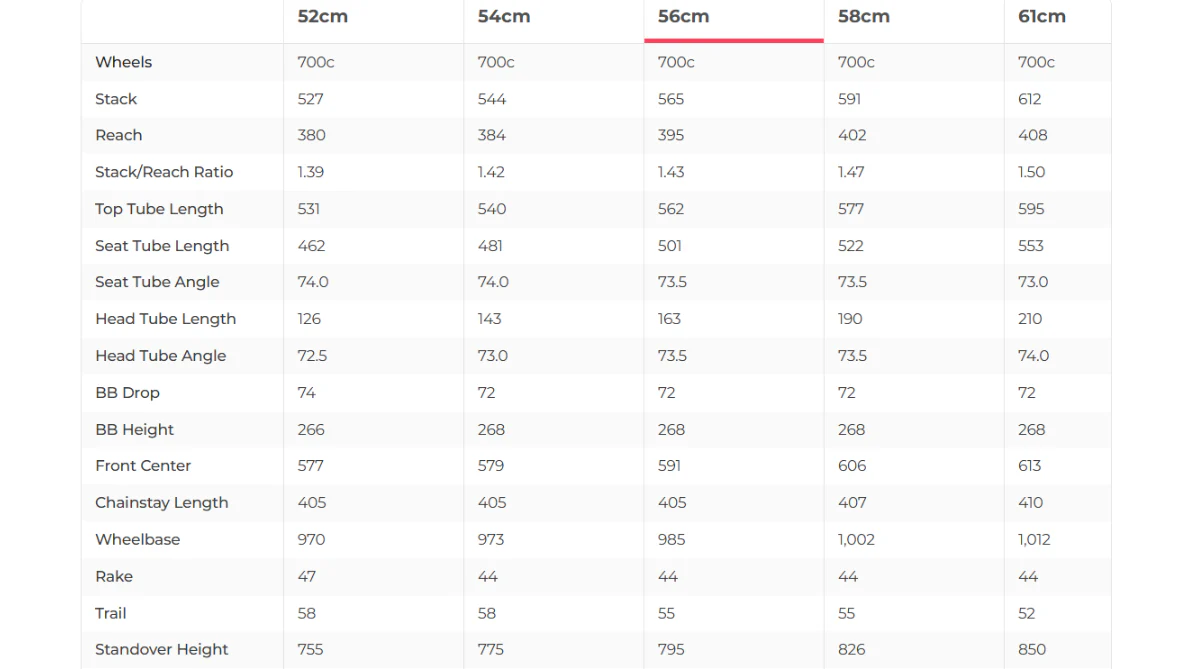The width and height of the screenshot is (1188, 669).
Task: Click the 52cm Rake value 47
Action: 306,577
